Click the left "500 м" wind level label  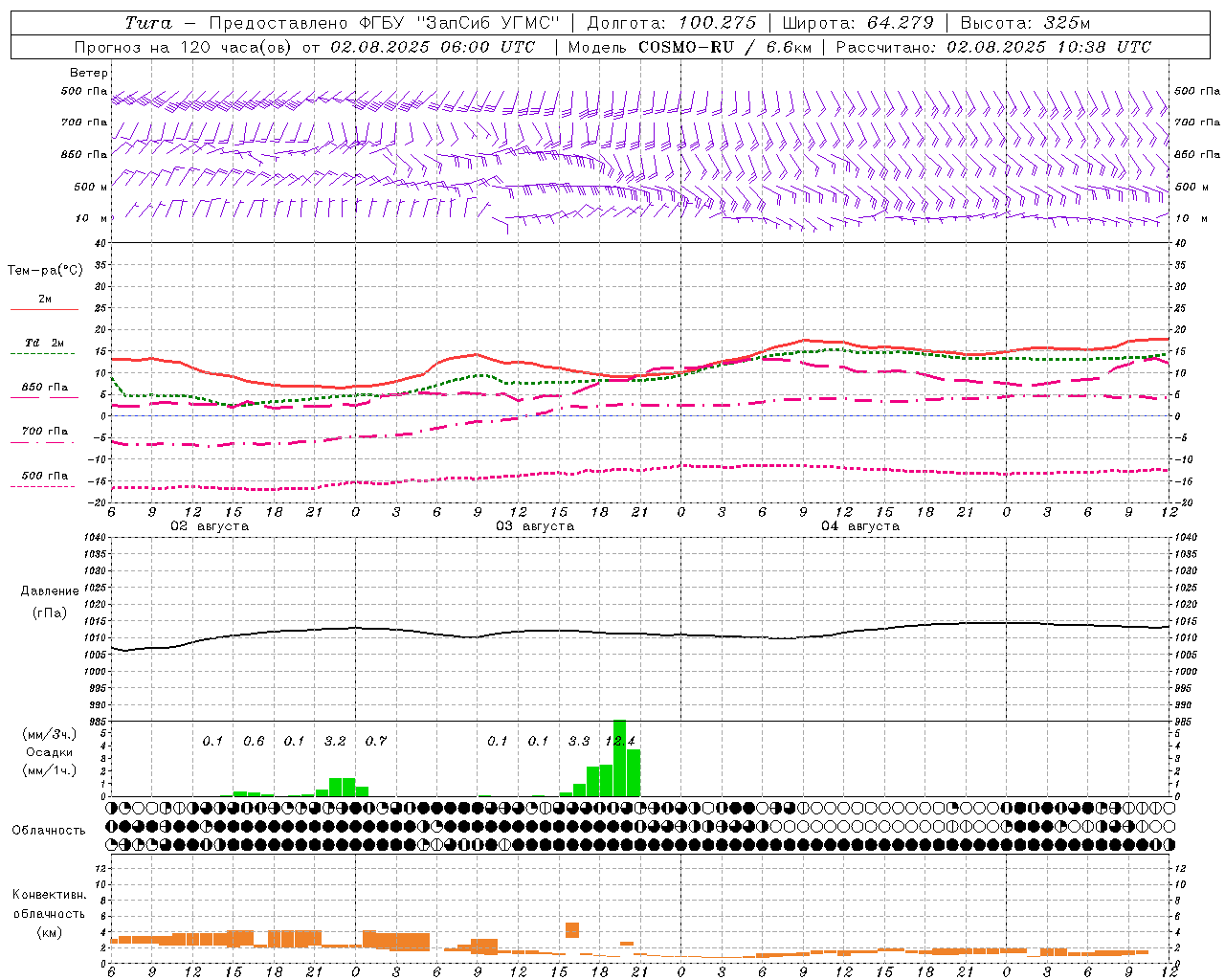click(92, 187)
